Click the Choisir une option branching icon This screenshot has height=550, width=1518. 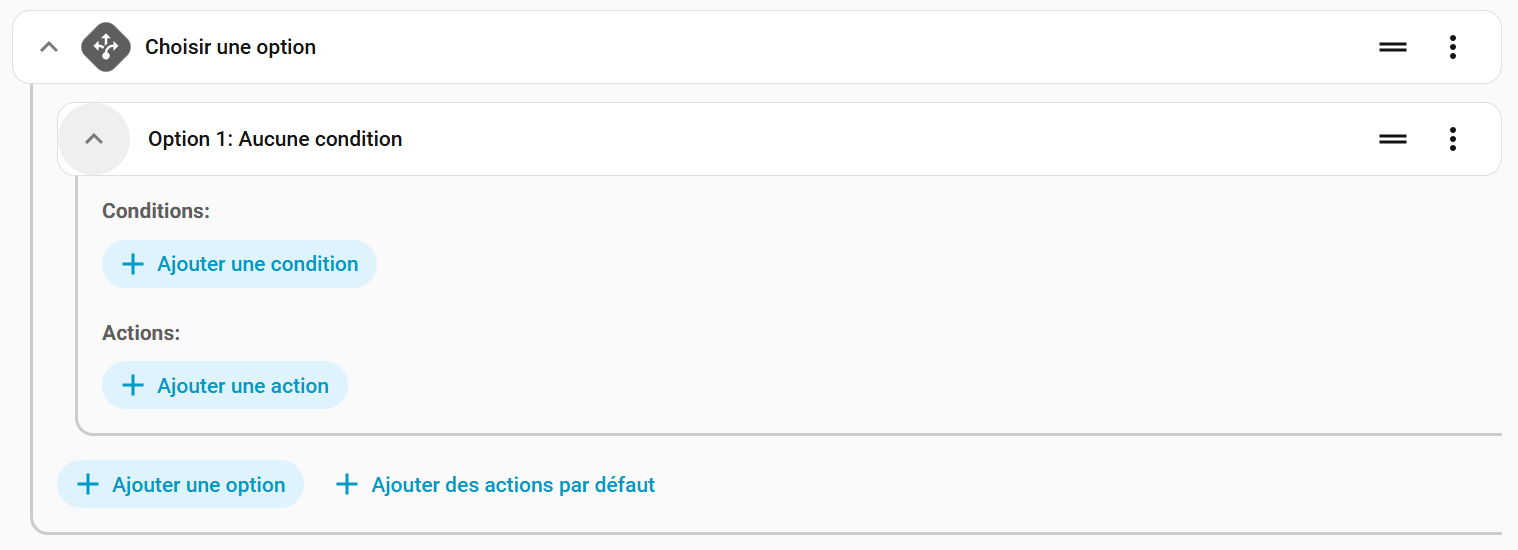tap(106, 47)
